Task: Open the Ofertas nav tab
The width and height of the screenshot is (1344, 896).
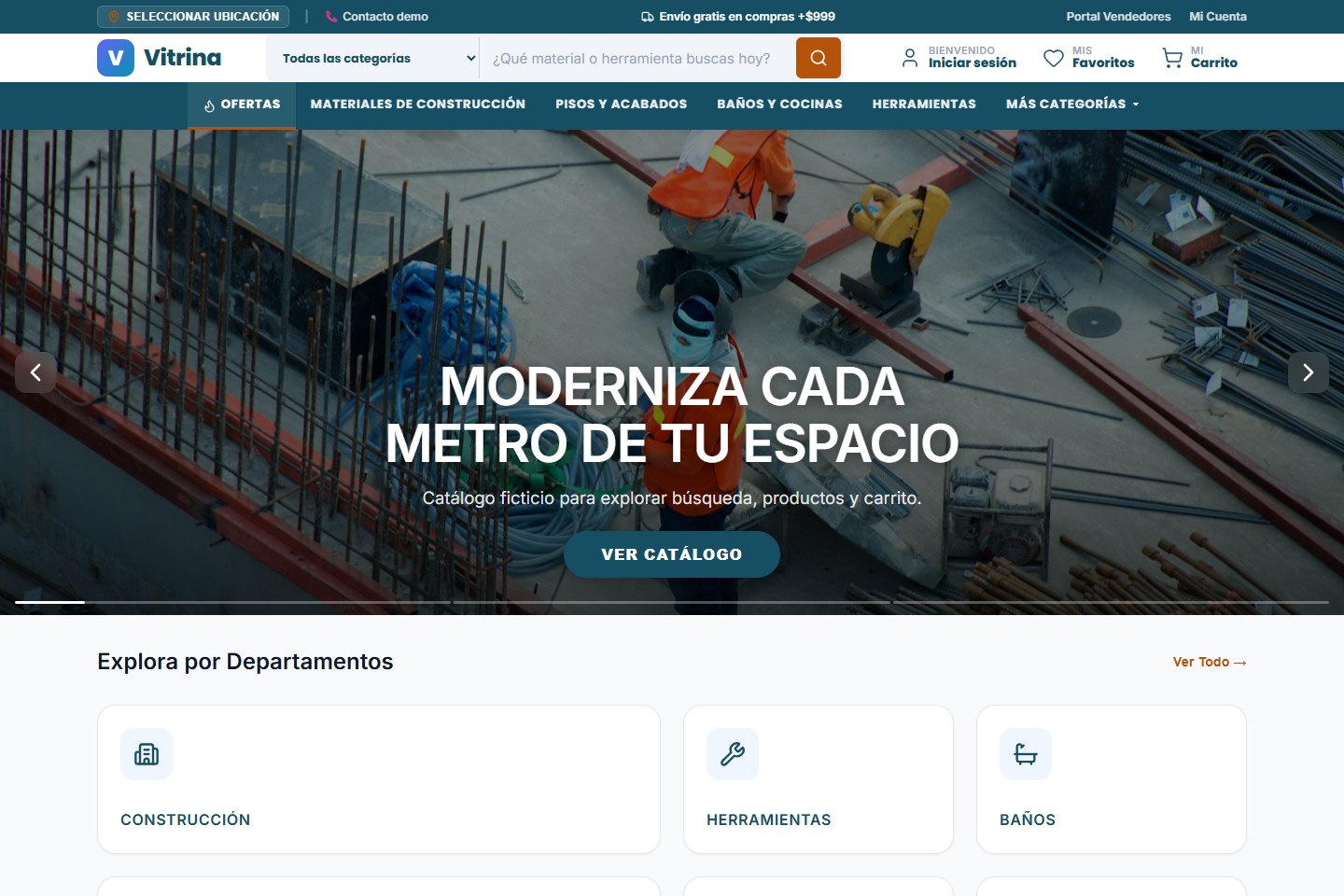Action: pos(242,105)
